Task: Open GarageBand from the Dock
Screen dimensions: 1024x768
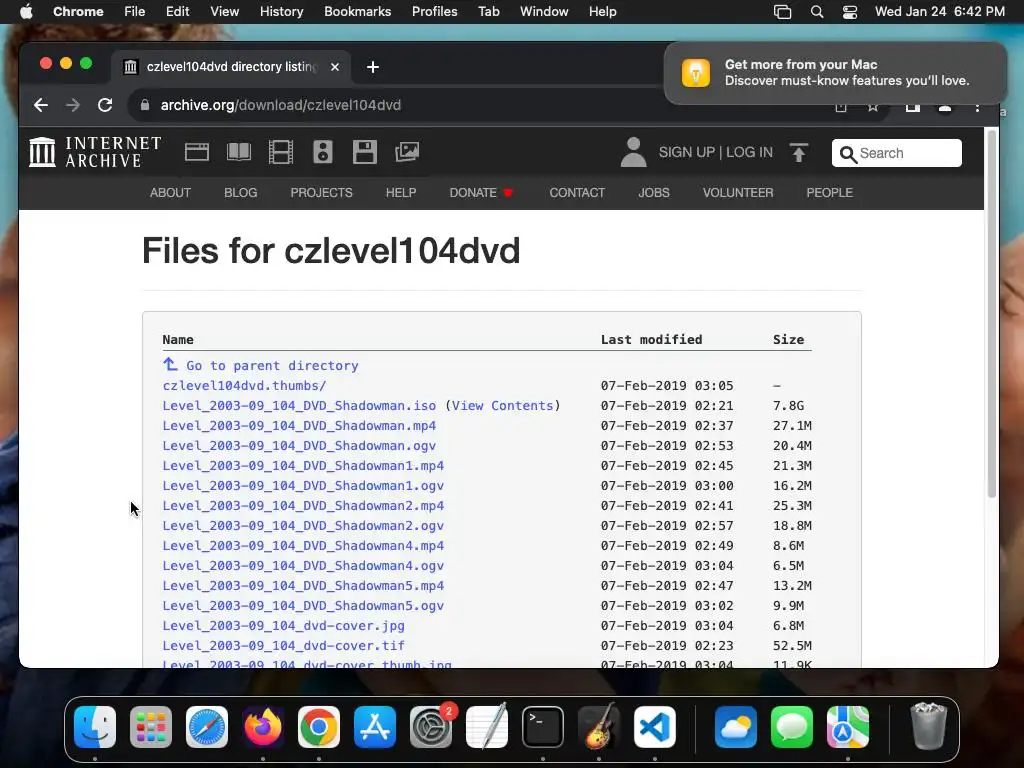Action: pyautogui.click(x=599, y=727)
